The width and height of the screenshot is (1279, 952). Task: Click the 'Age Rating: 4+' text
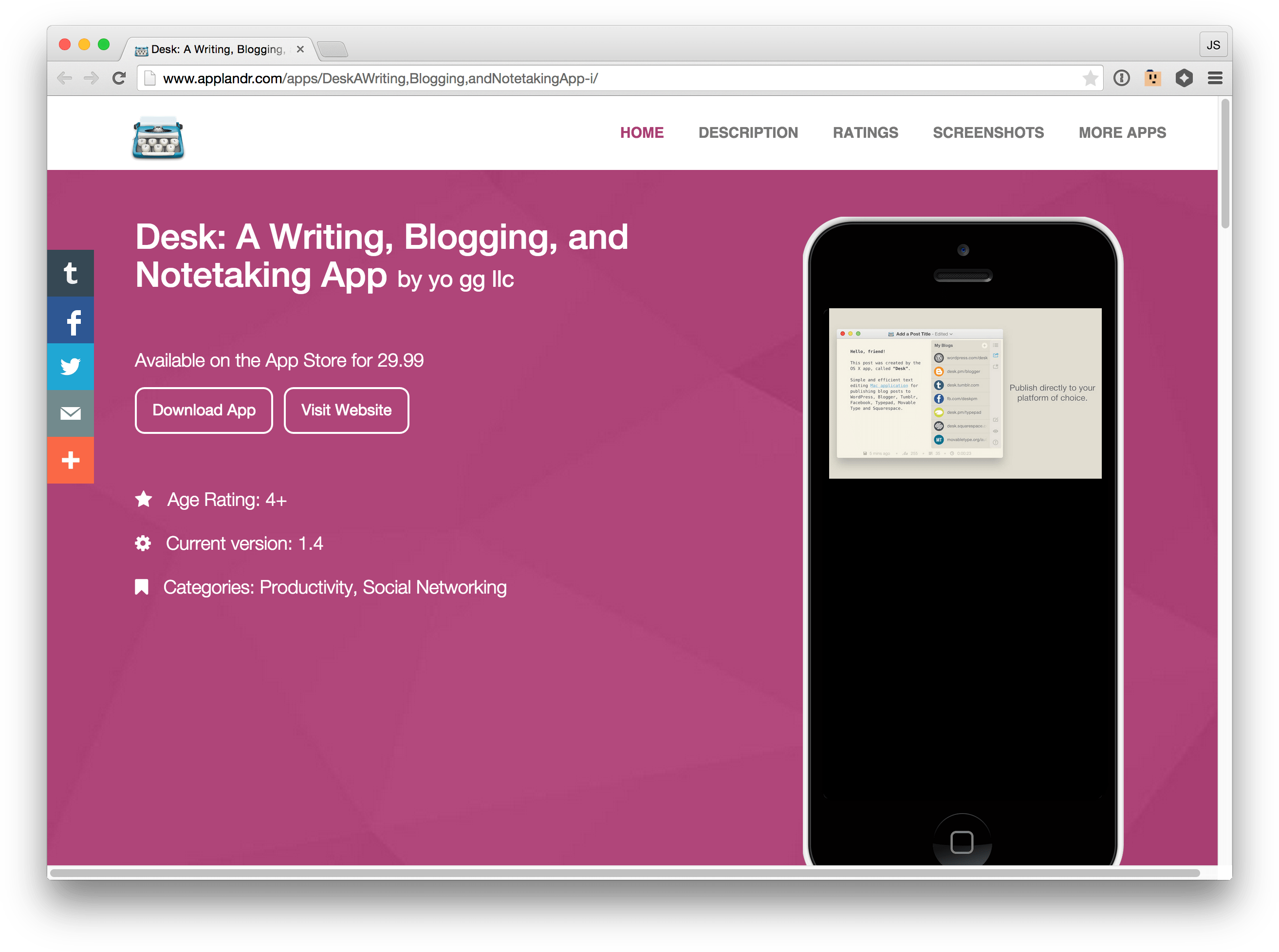click(227, 500)
